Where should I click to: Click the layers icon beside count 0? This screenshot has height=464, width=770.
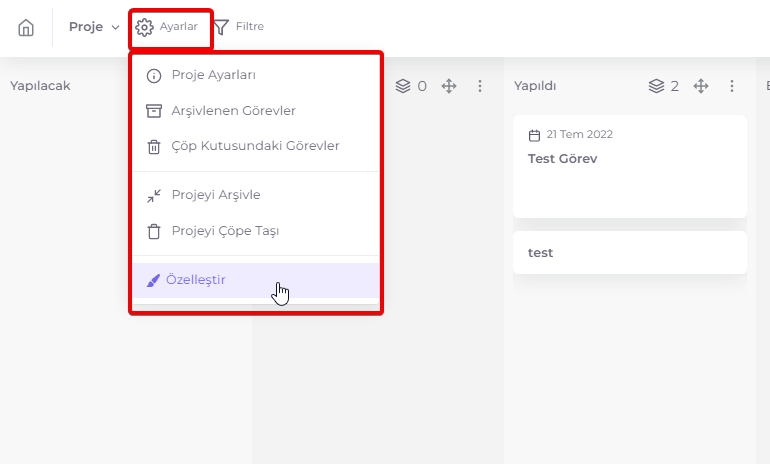pos(403,86)
